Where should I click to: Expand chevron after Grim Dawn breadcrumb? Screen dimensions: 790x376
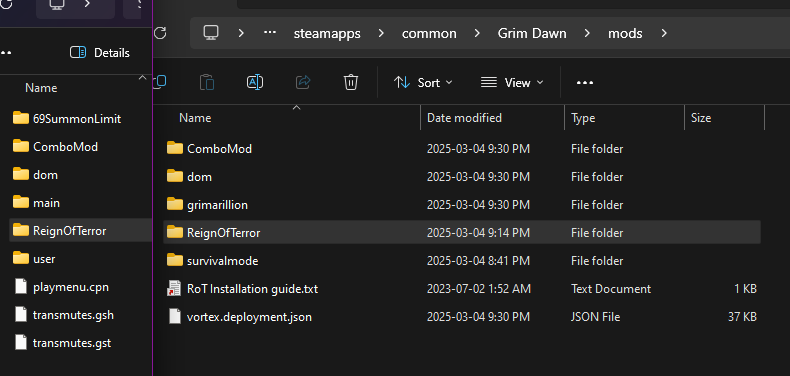[x=587, y=33]
